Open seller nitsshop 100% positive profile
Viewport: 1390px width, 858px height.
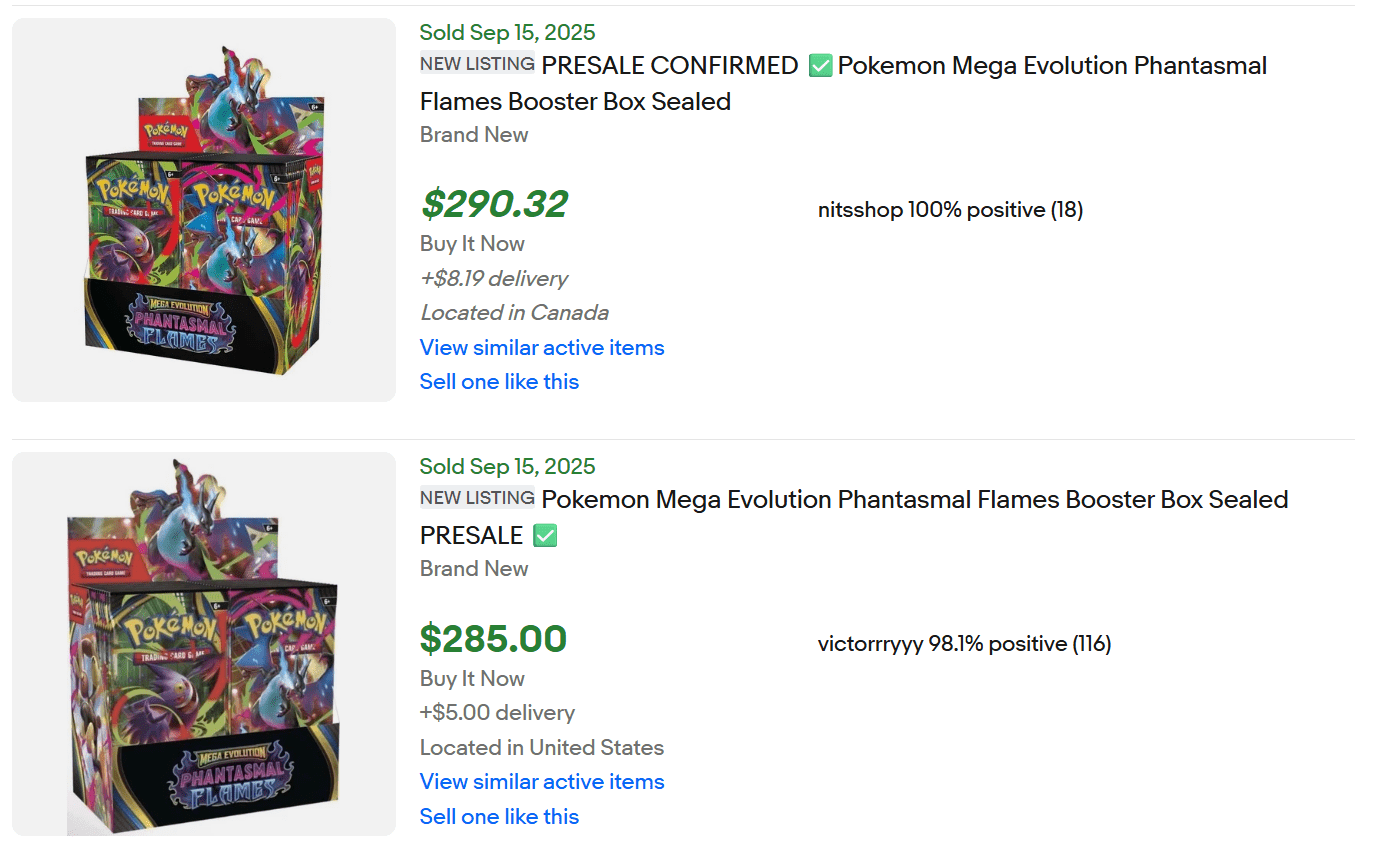coord(950,210)
